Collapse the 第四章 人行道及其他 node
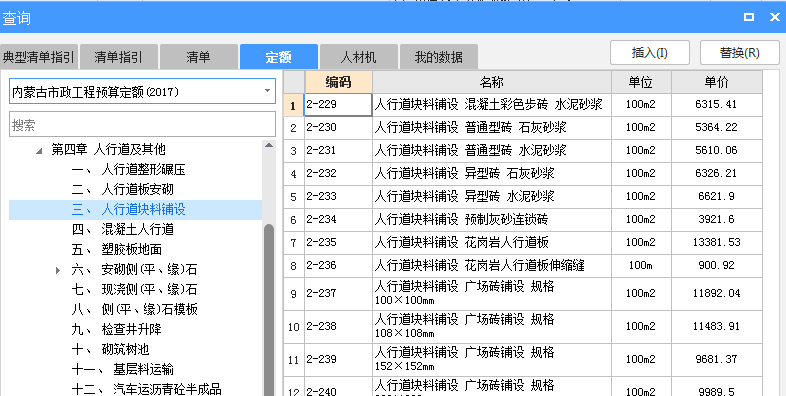The image size is (786, 396). 40,150
